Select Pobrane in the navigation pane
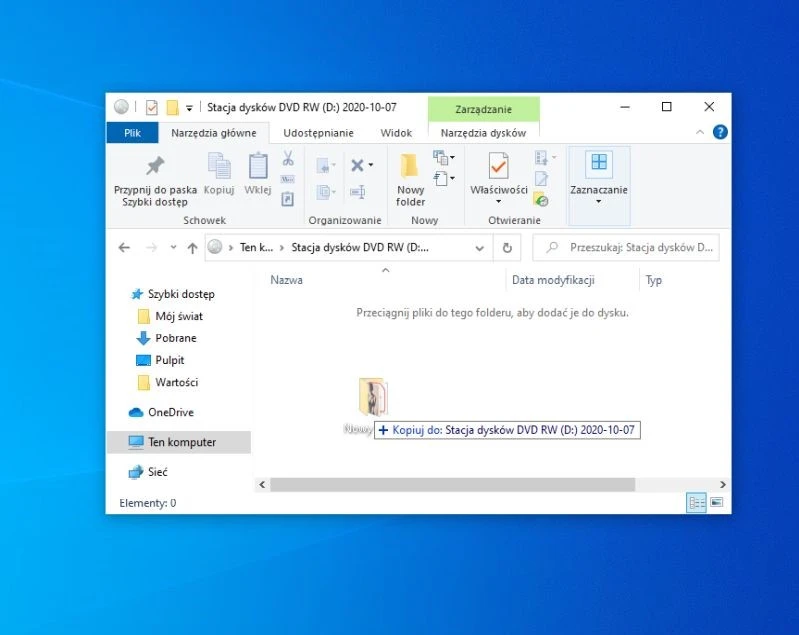Image resolution: width=799 pixels, height=635 pixels. pos(175,338)
